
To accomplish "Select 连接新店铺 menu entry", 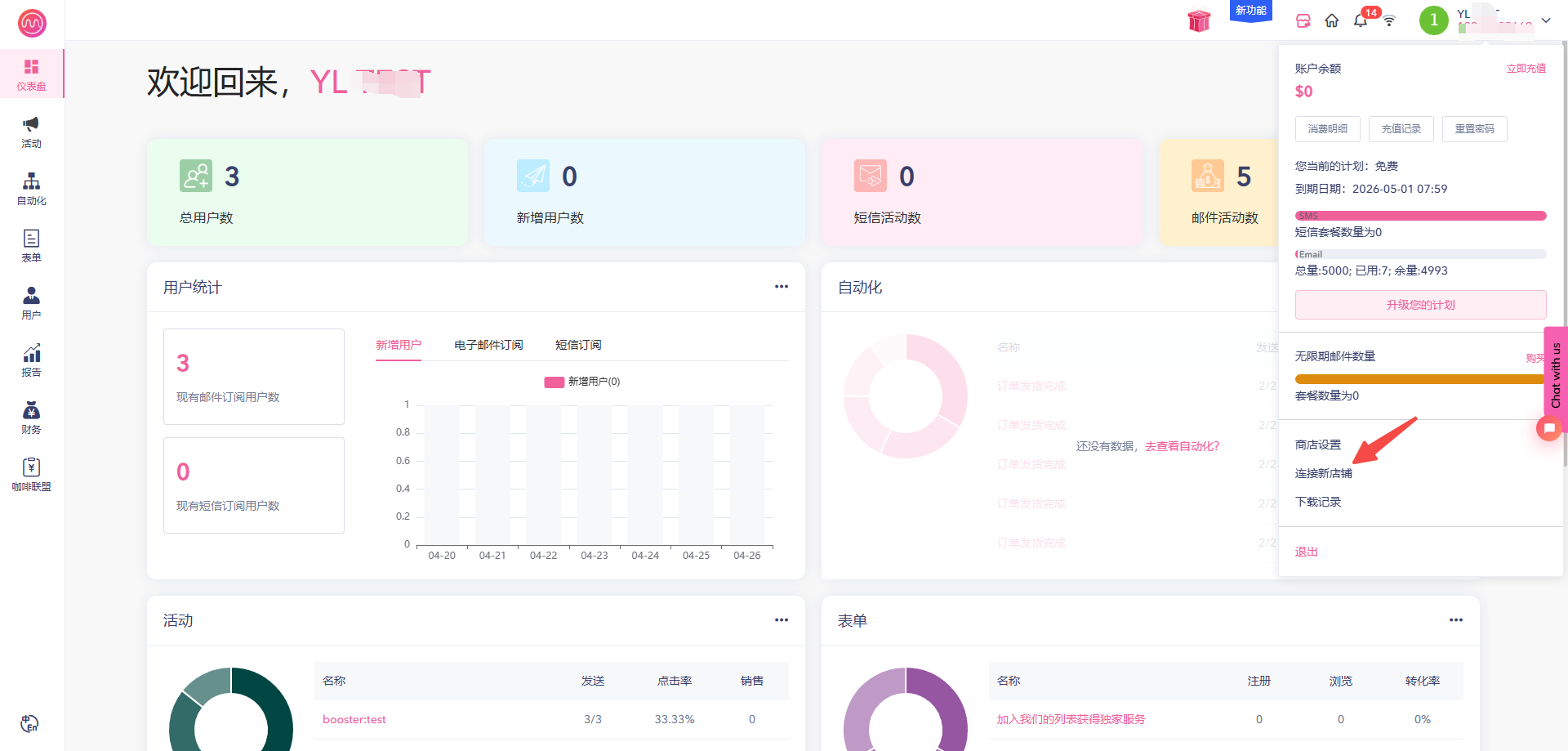I will point(1324,473).
